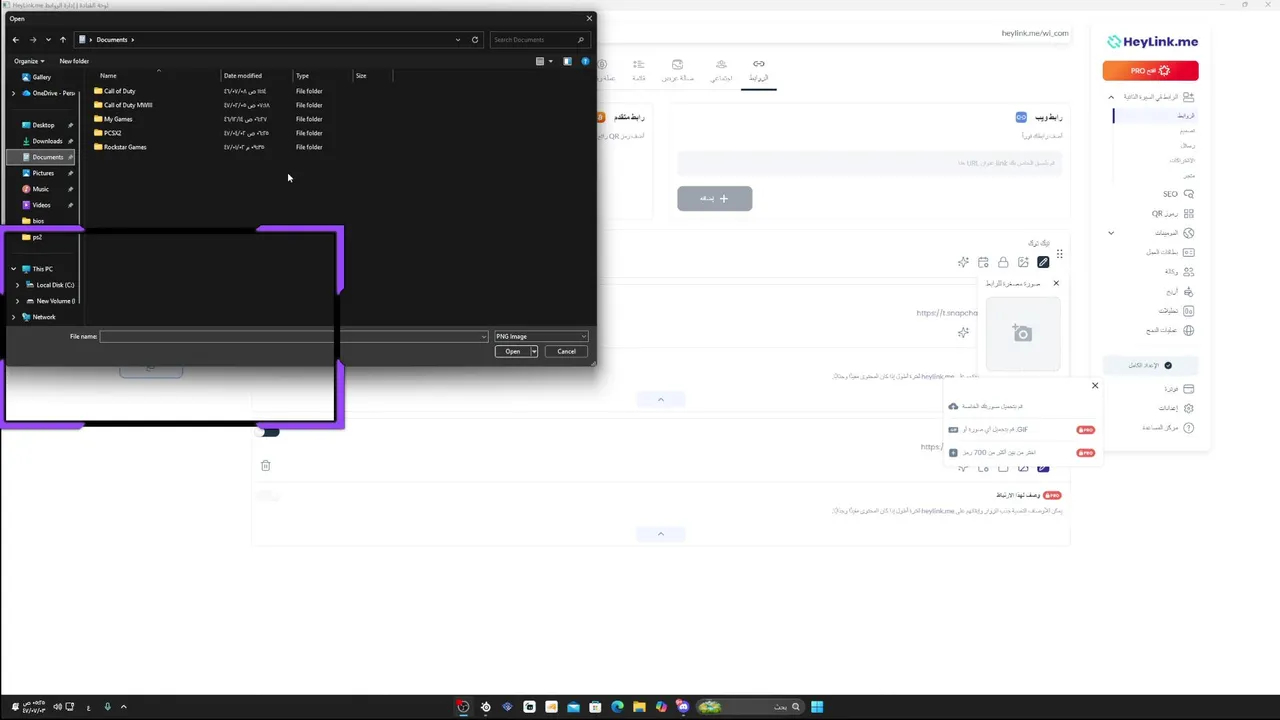Click the New folder button
This screenshot has width=1280, height=720.
pyautogui.click(x=74, y=61)
